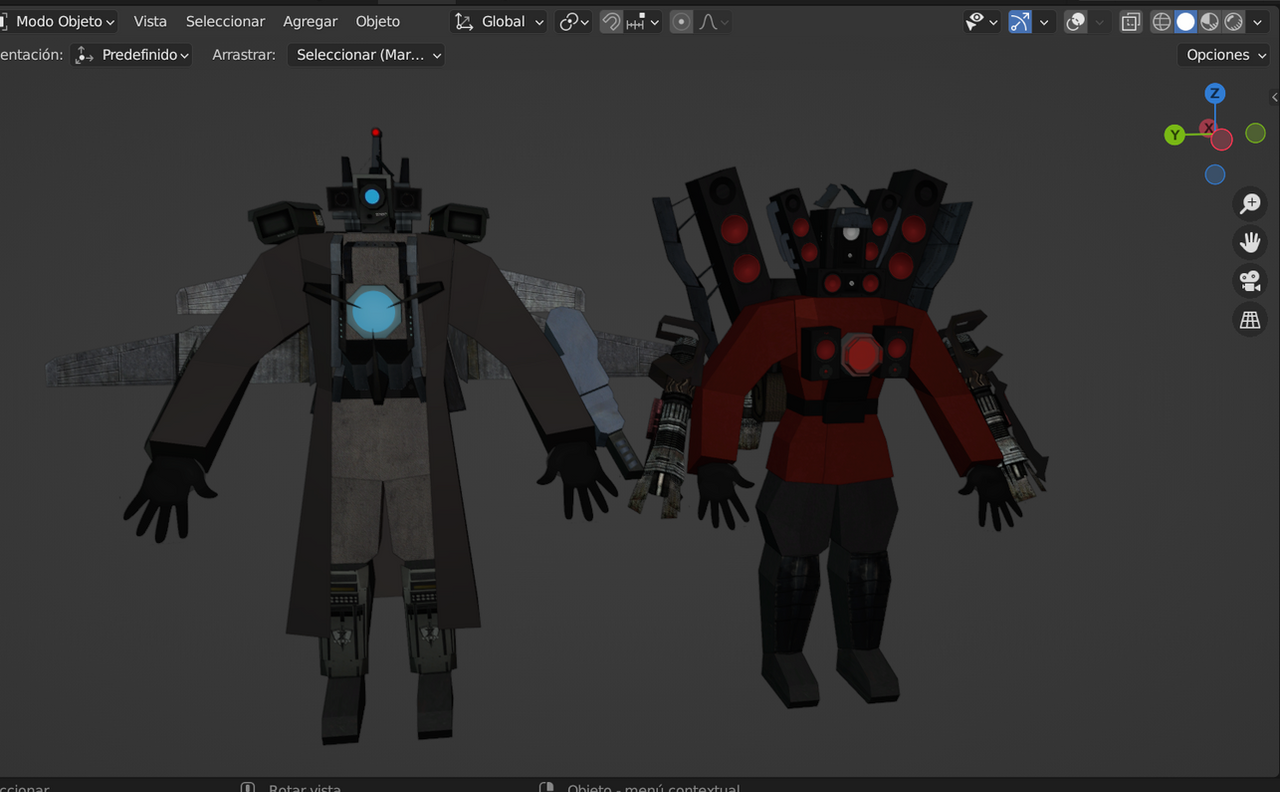
Task: Open the overlays options arrow
Action: (1100, 21)
